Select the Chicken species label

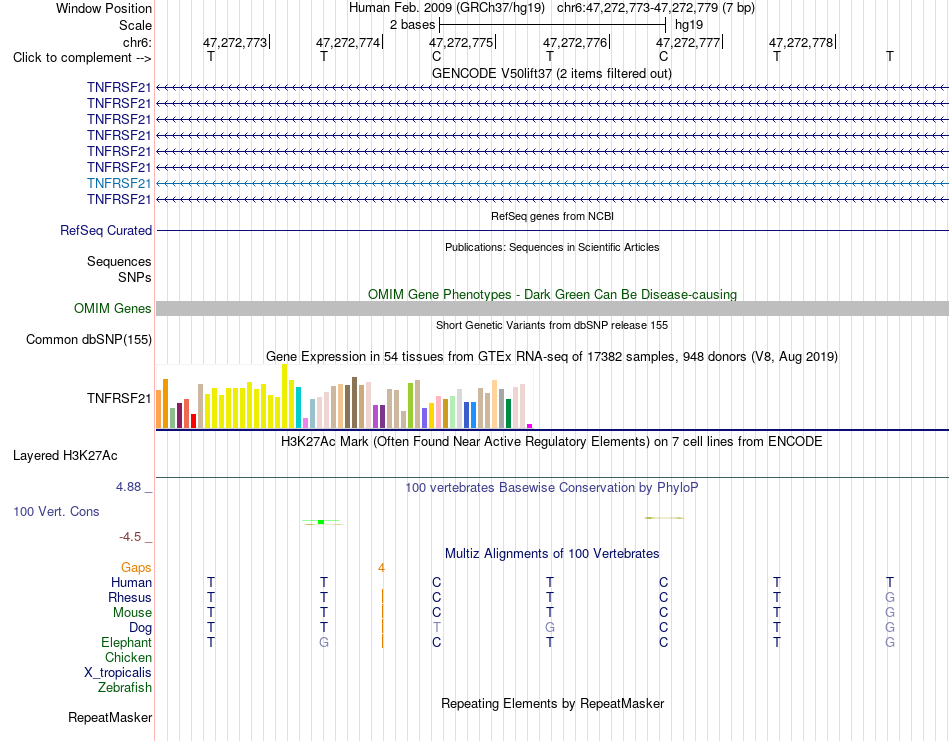point(128,657)
